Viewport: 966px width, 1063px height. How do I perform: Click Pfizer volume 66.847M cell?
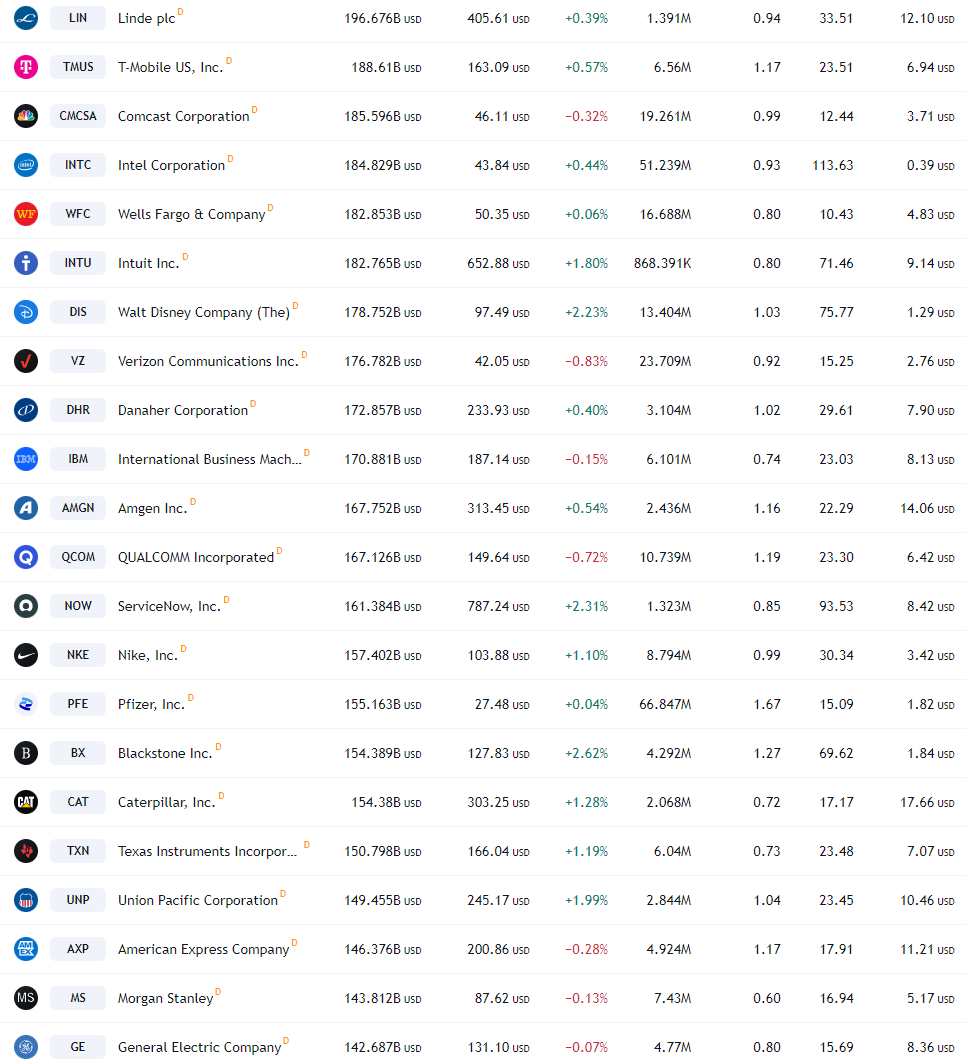[665, 704]
